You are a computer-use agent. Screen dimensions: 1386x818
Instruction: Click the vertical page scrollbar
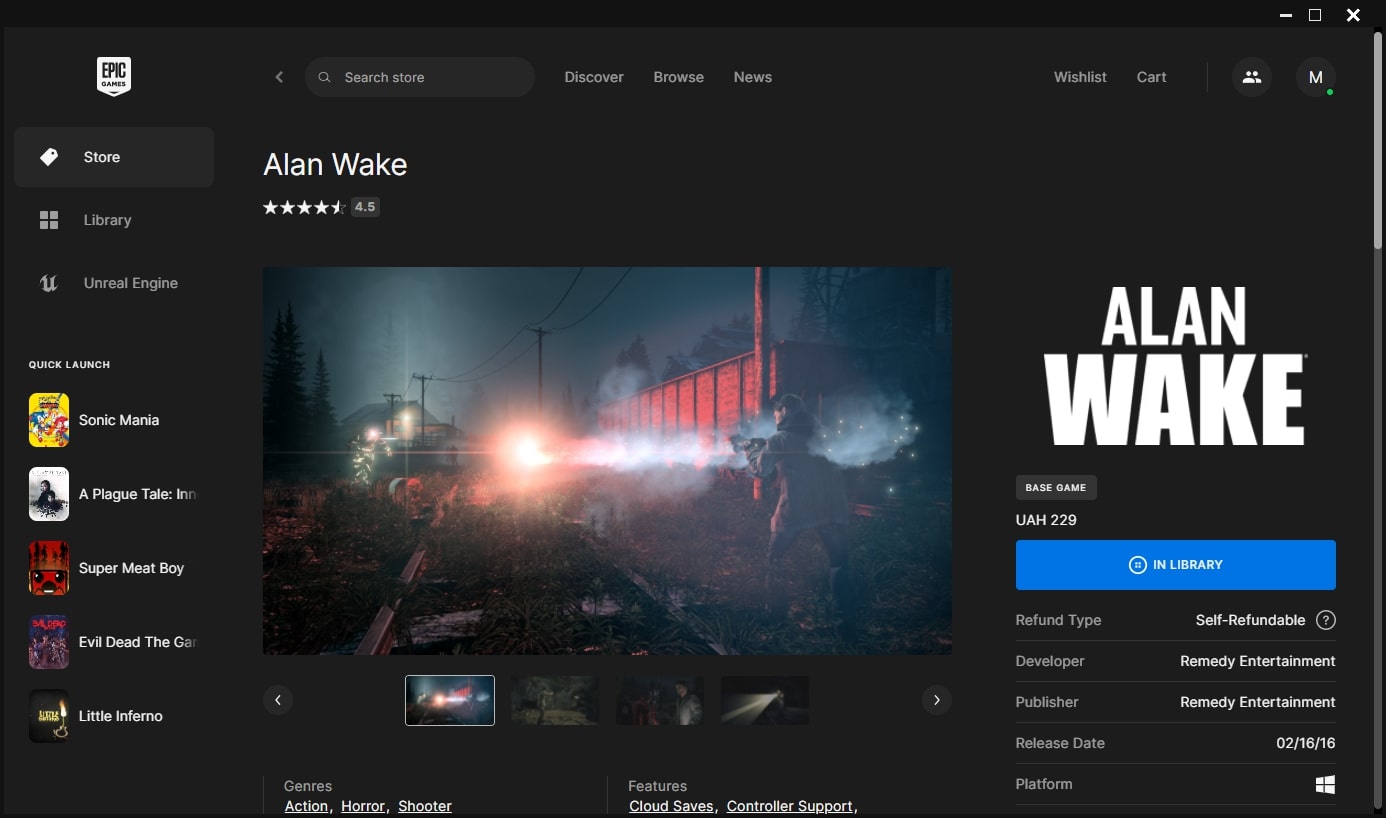click(1377, 140)
